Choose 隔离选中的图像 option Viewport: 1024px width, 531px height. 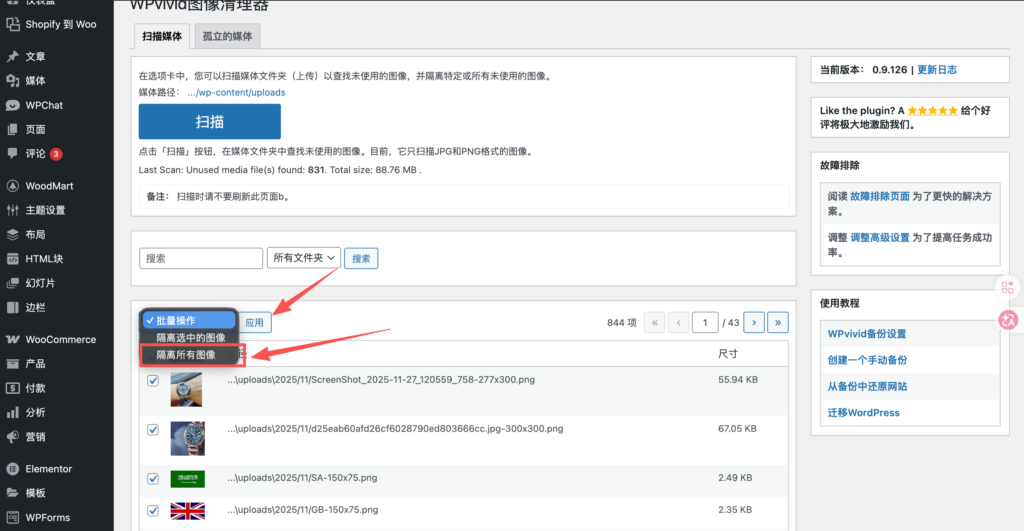click(190, 338)
